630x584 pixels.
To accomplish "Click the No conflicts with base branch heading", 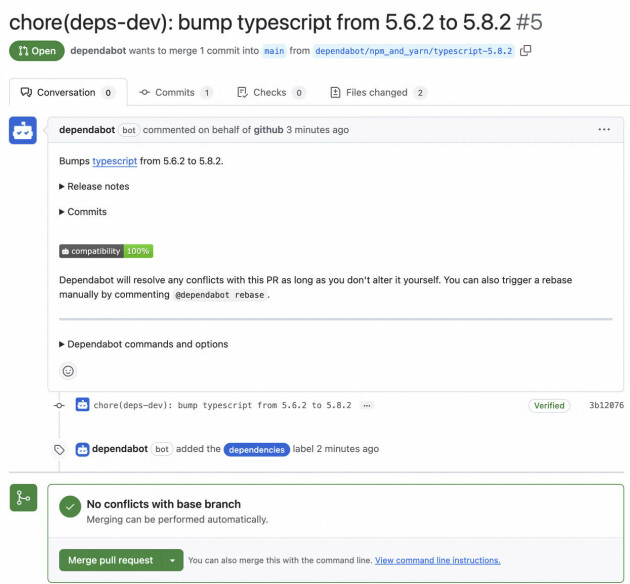I will point(164,504).
